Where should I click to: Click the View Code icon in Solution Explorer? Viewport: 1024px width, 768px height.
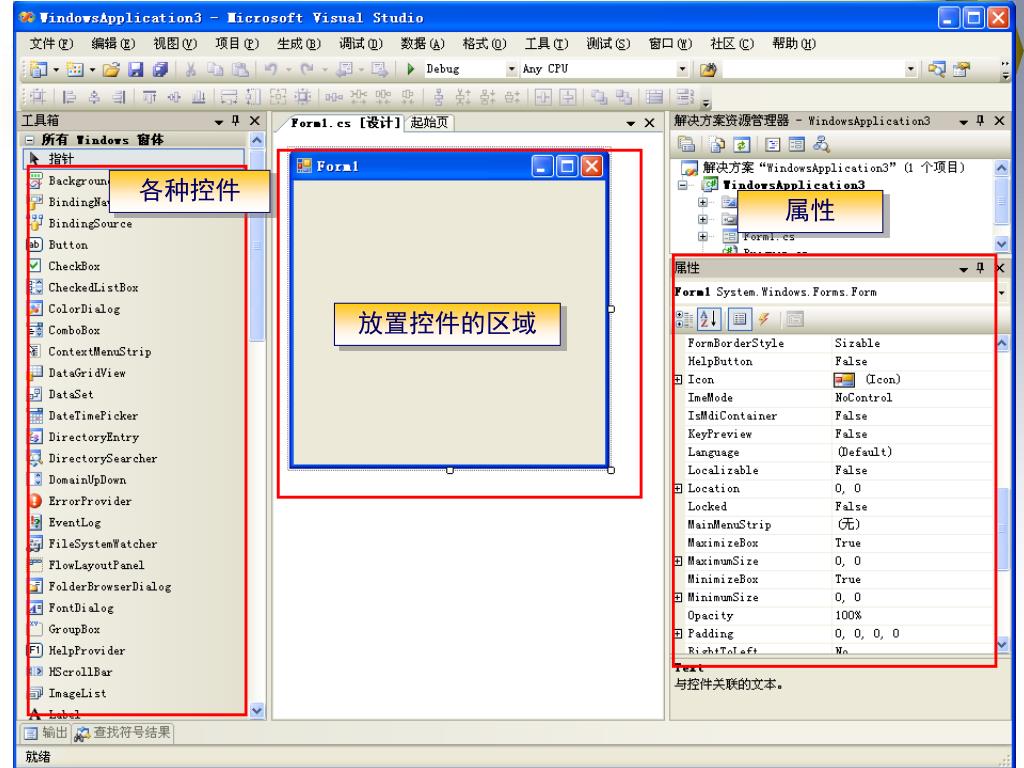point(773,144)
